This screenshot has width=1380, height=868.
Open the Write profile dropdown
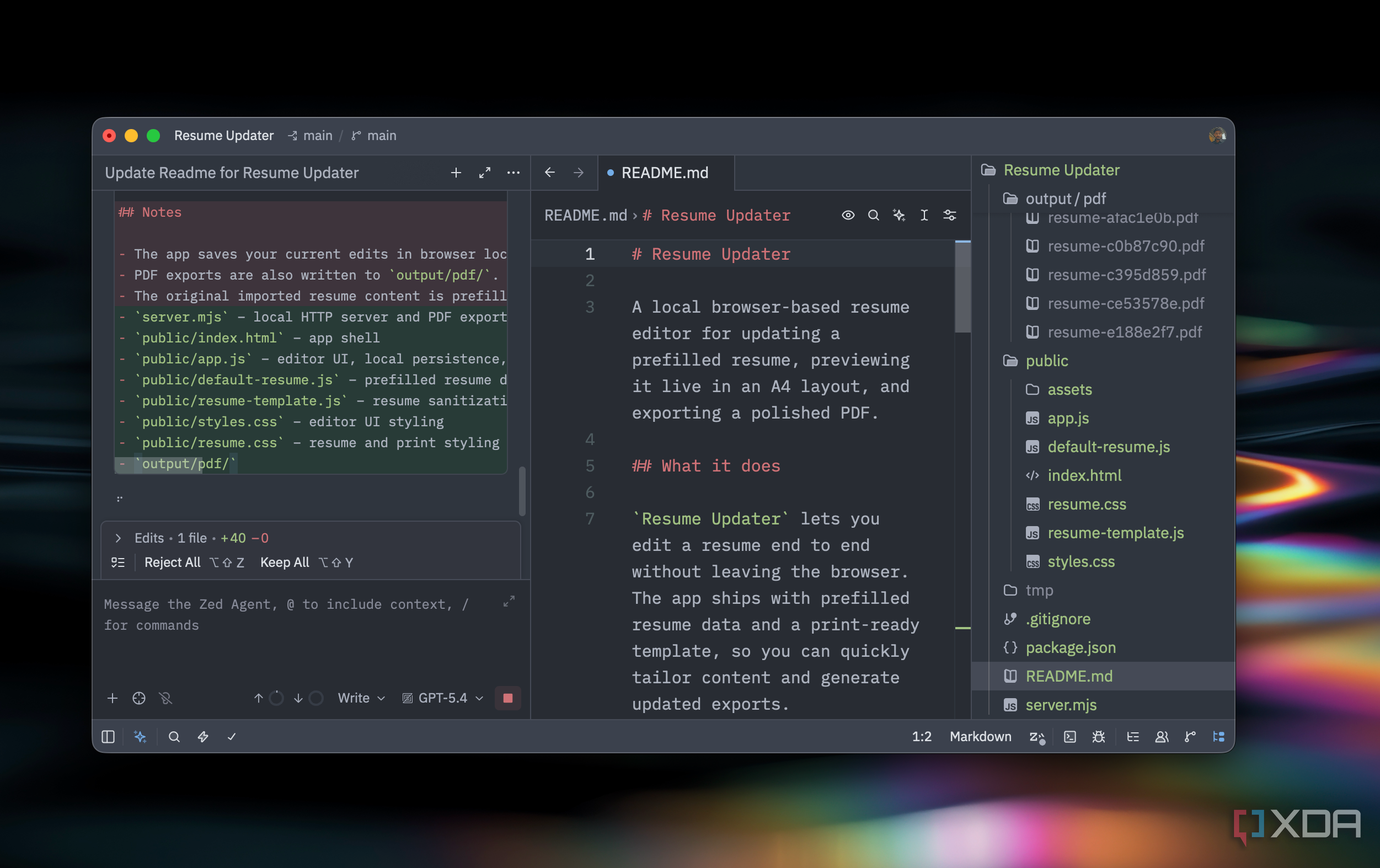(x=361, y=698)
